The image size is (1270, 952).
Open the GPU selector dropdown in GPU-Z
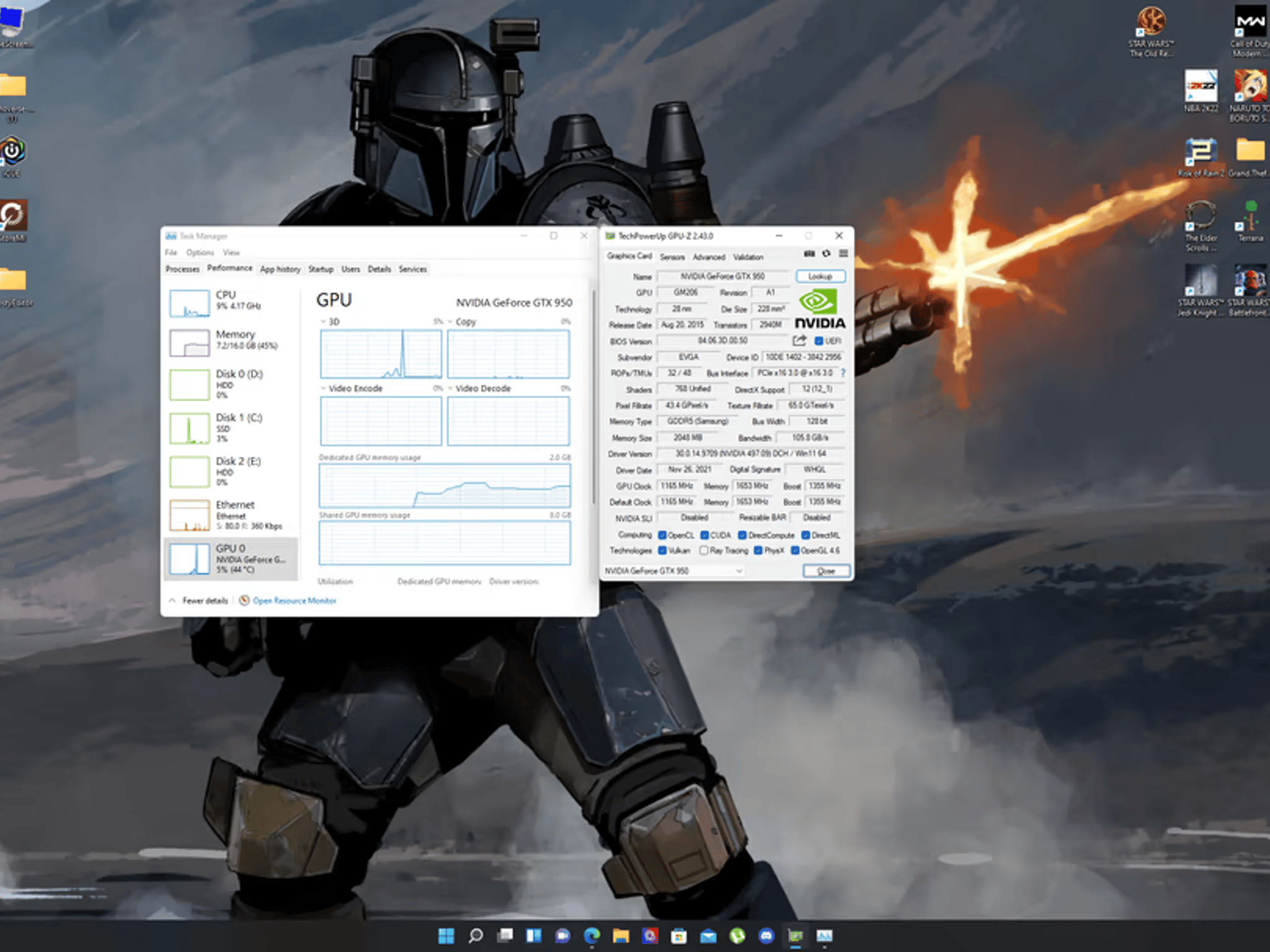(x=673, y=571)
